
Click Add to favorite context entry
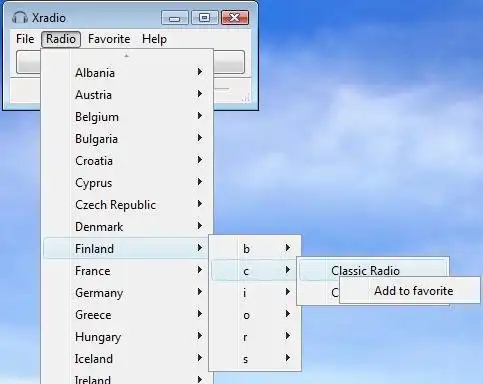[x=410, y=290]
